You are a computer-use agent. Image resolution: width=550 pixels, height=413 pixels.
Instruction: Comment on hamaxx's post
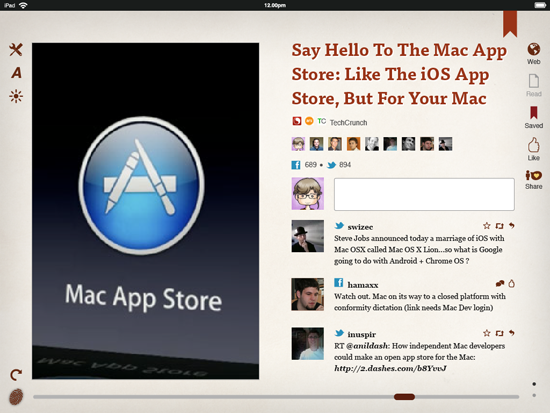point(500,283)
